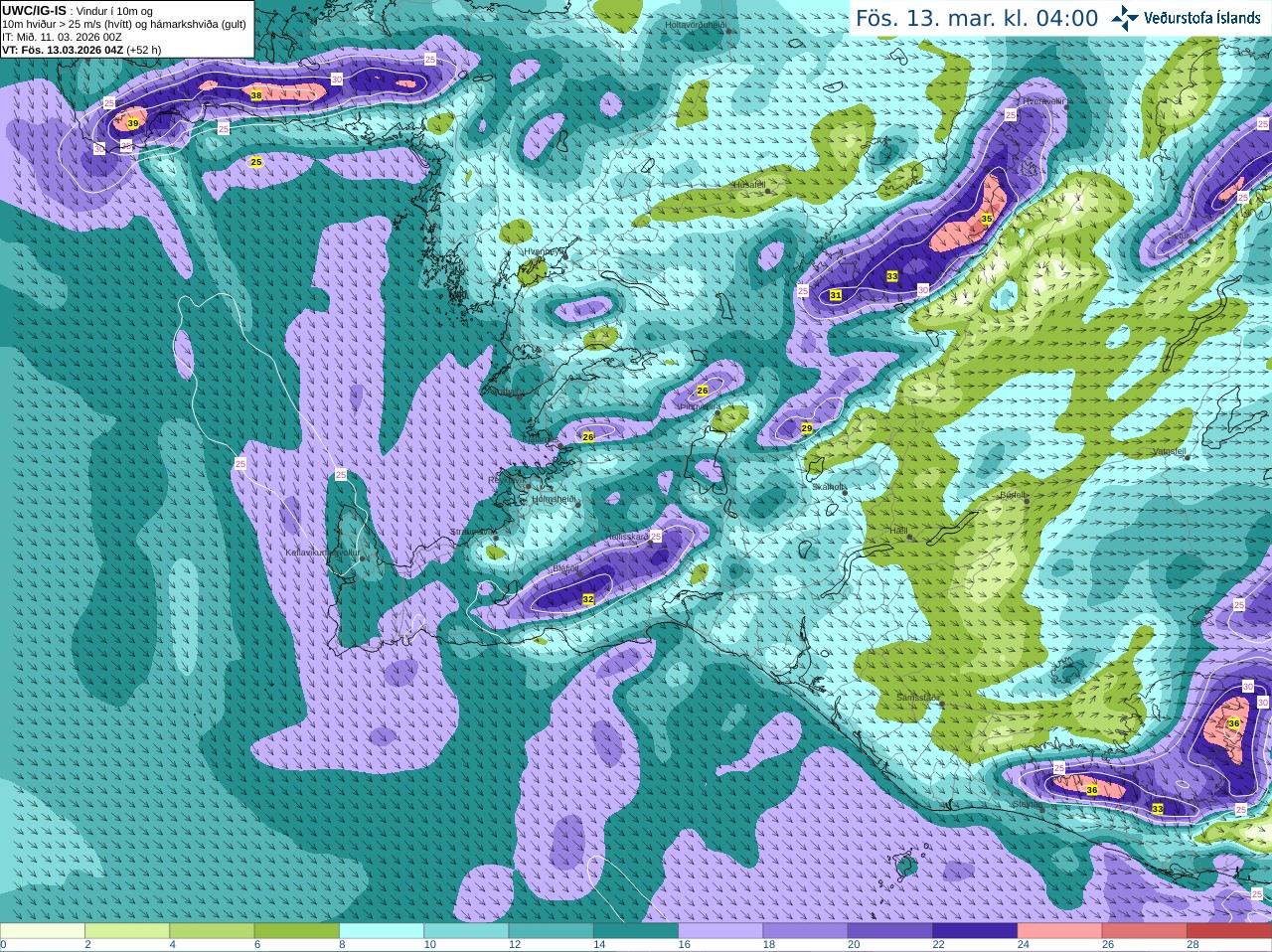Image resolution: width=1272 pixels, height=952 pixels.
Task: Click the yellow gust marker 38
Action: click(x=256, y=95)
